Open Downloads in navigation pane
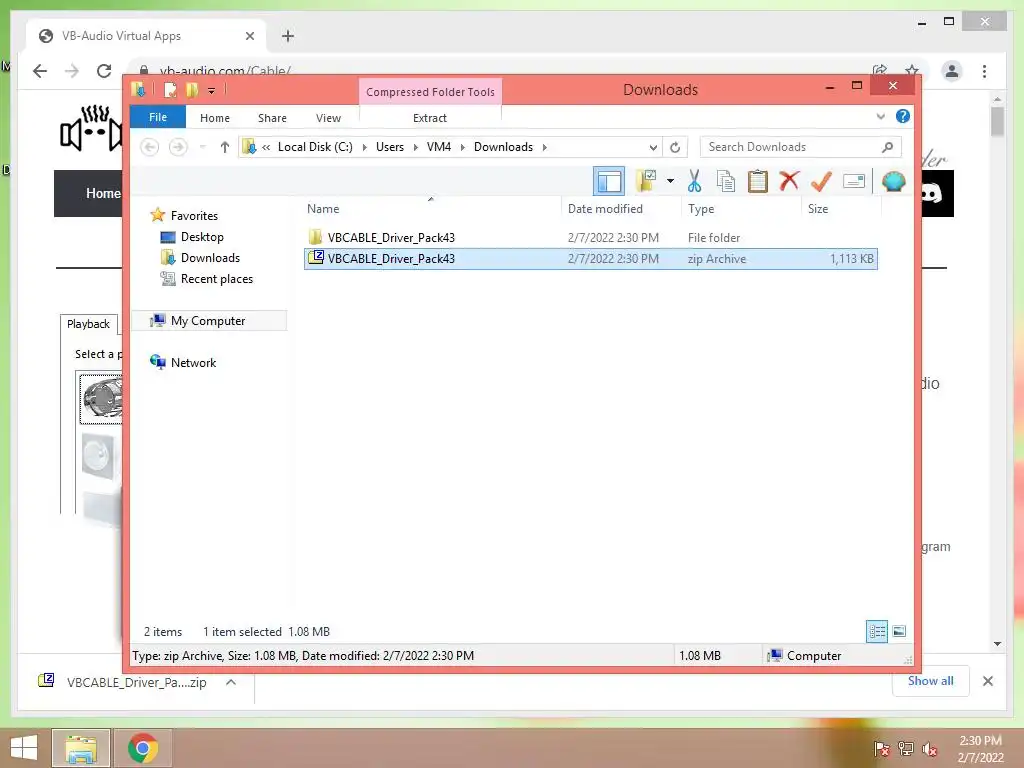Screen dimensions: 1024x768 [210, 258]
